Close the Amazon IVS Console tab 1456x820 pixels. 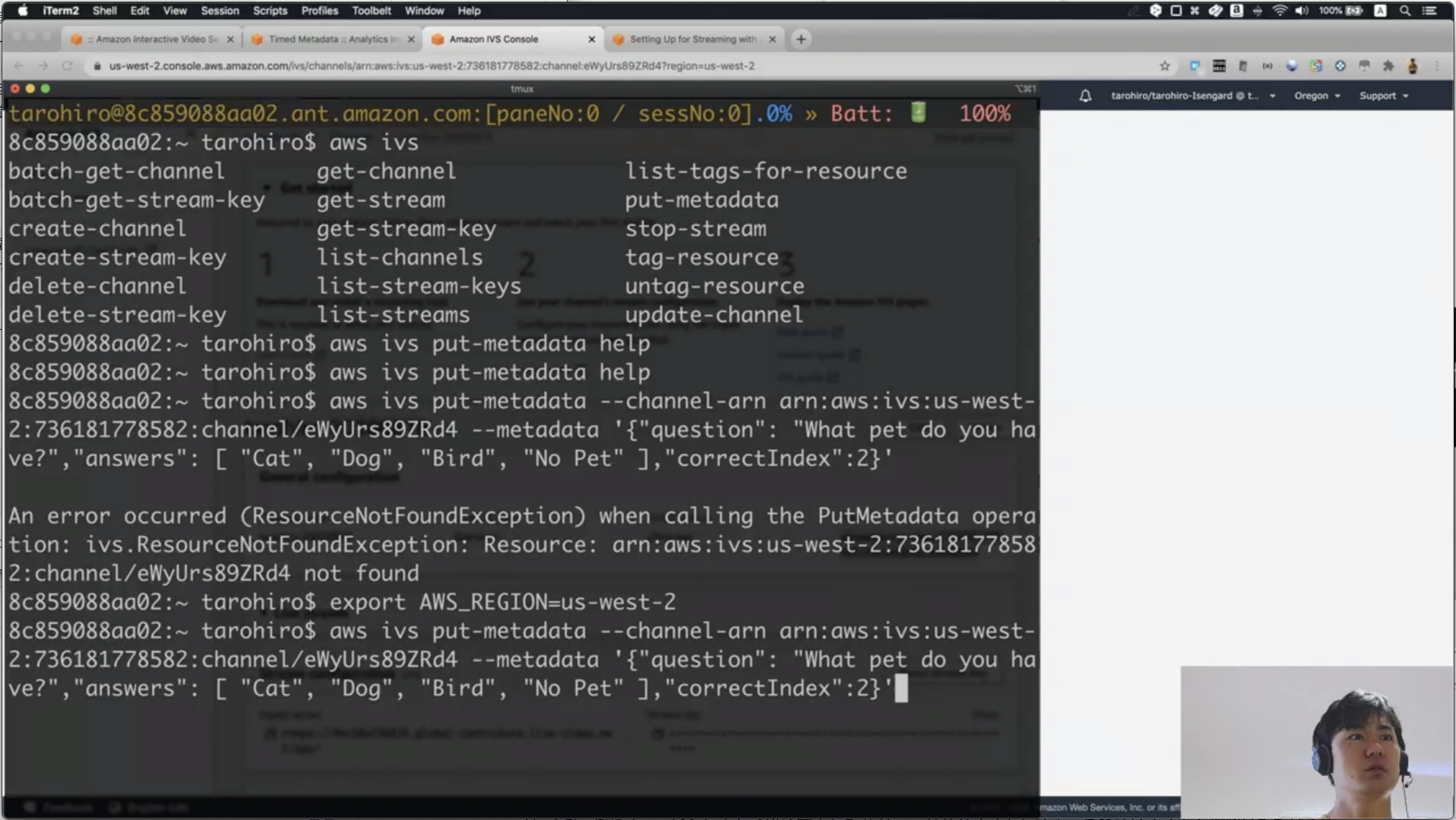(591, 39)
